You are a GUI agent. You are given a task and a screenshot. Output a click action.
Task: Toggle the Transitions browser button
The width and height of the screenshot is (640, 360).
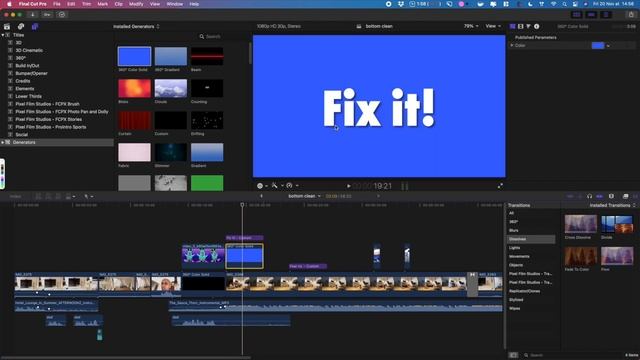(x=636, y=196)
